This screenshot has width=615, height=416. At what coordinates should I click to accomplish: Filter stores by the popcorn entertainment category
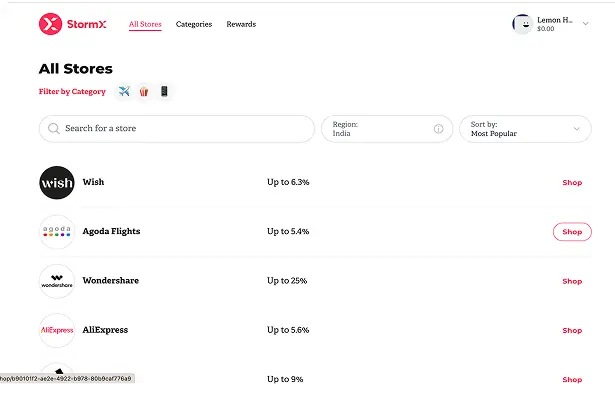click(x=144, y=91)
